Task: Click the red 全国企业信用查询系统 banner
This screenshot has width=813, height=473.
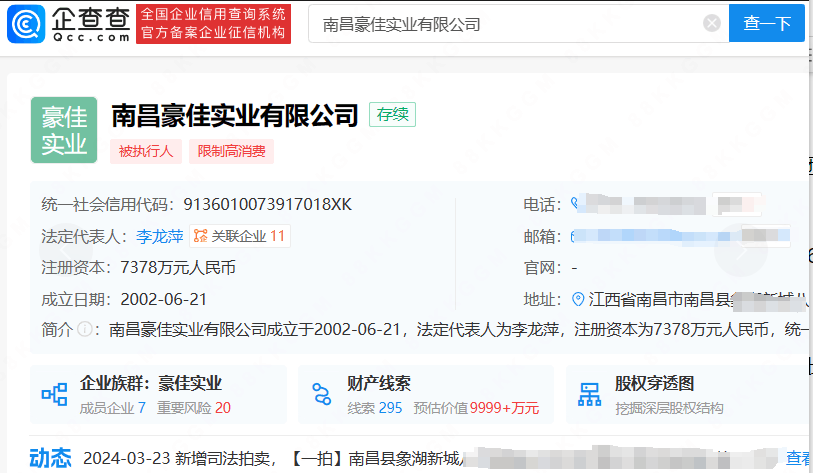Action: (213, 24)
